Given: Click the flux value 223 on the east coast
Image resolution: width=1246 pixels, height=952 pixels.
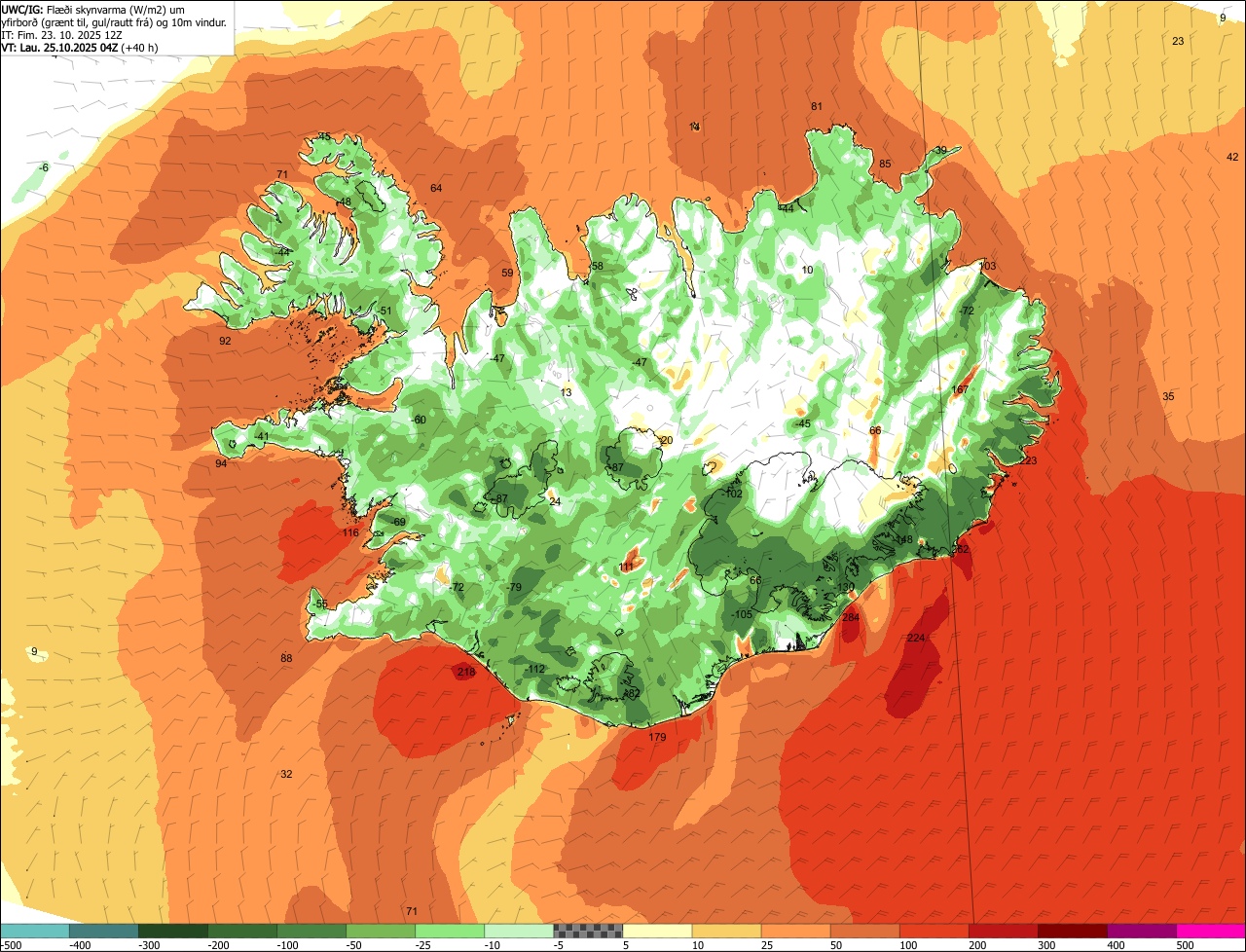Looking at the screenshot, I should 1029,460.
